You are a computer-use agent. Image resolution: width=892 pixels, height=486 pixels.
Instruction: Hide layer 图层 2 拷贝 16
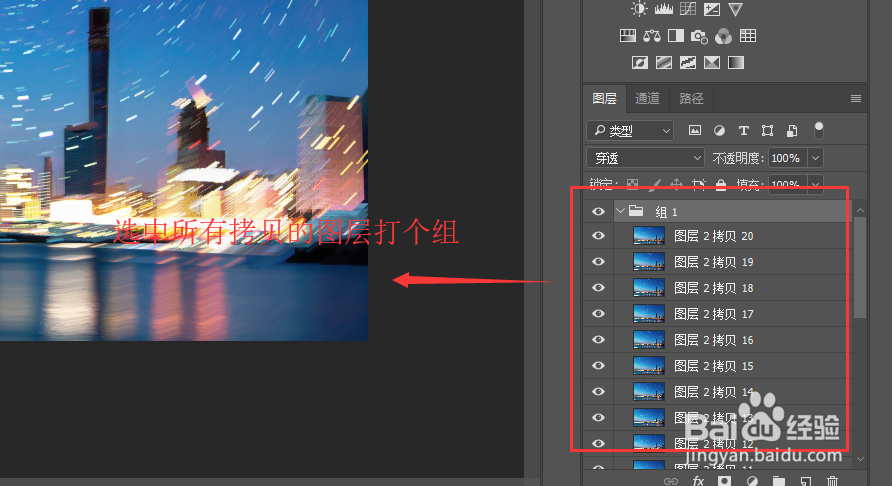point(598,340)
